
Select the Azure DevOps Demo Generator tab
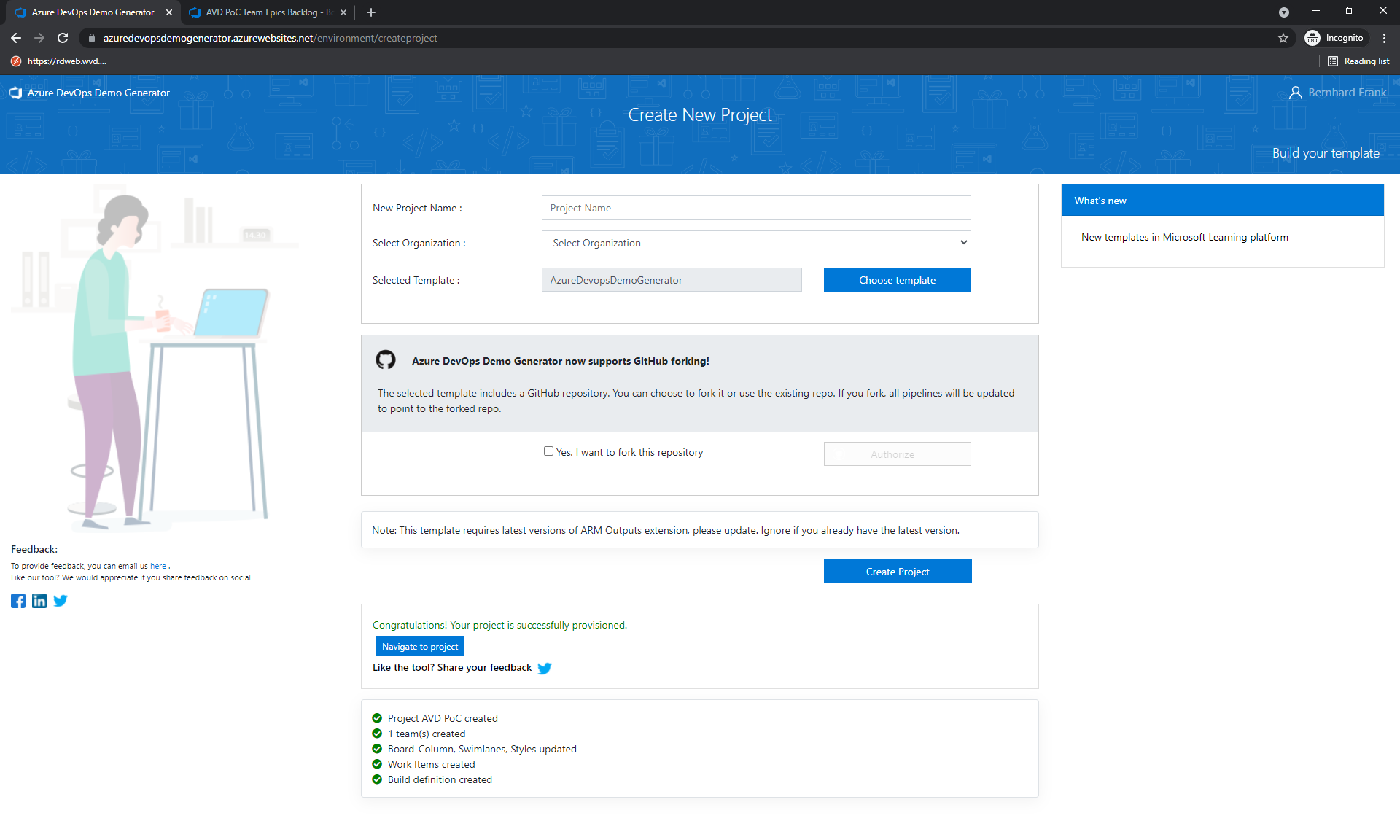coord(93,12)
